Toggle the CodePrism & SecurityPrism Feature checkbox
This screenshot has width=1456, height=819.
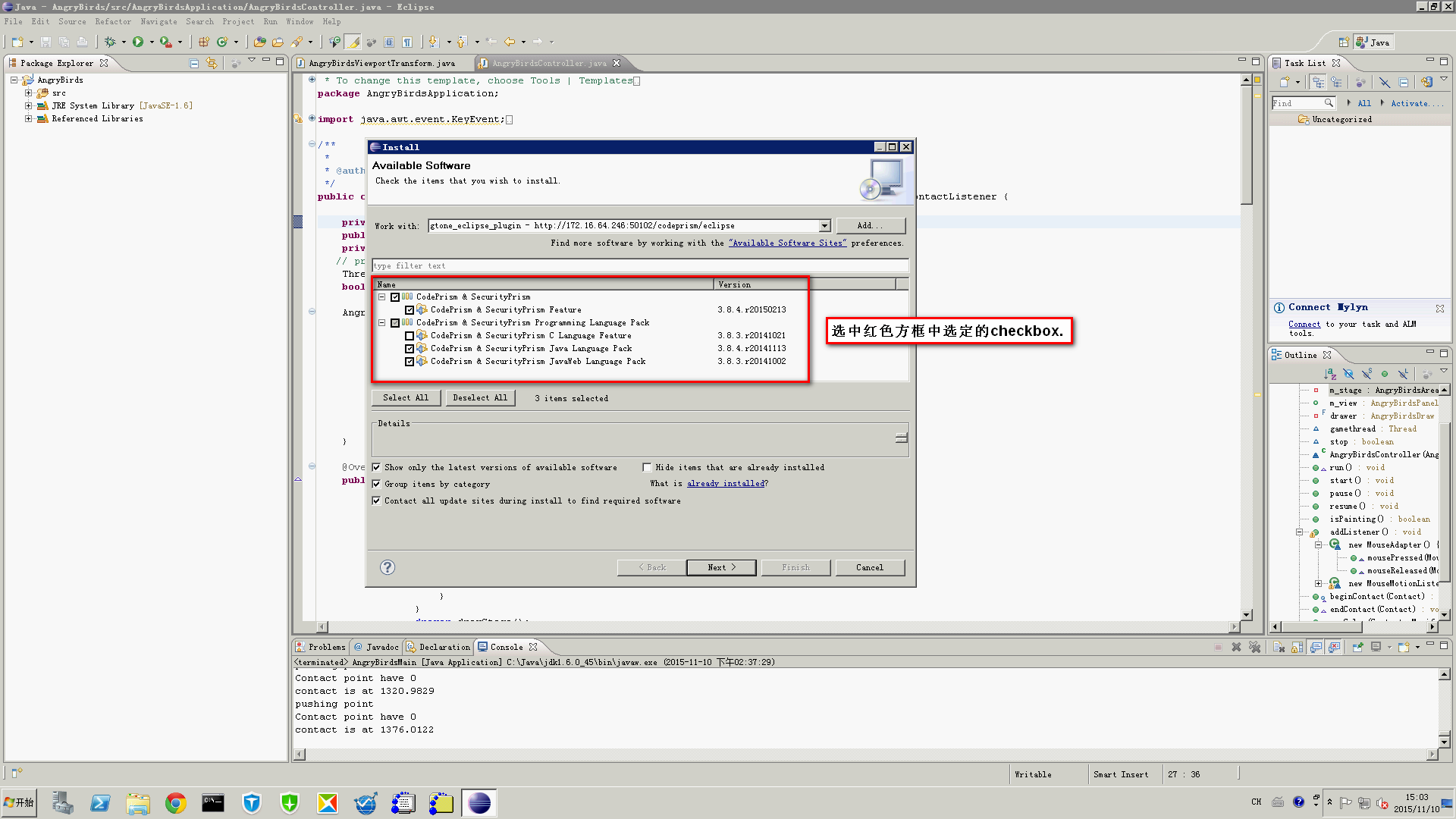pyautogui.click(x=410, y=309)
